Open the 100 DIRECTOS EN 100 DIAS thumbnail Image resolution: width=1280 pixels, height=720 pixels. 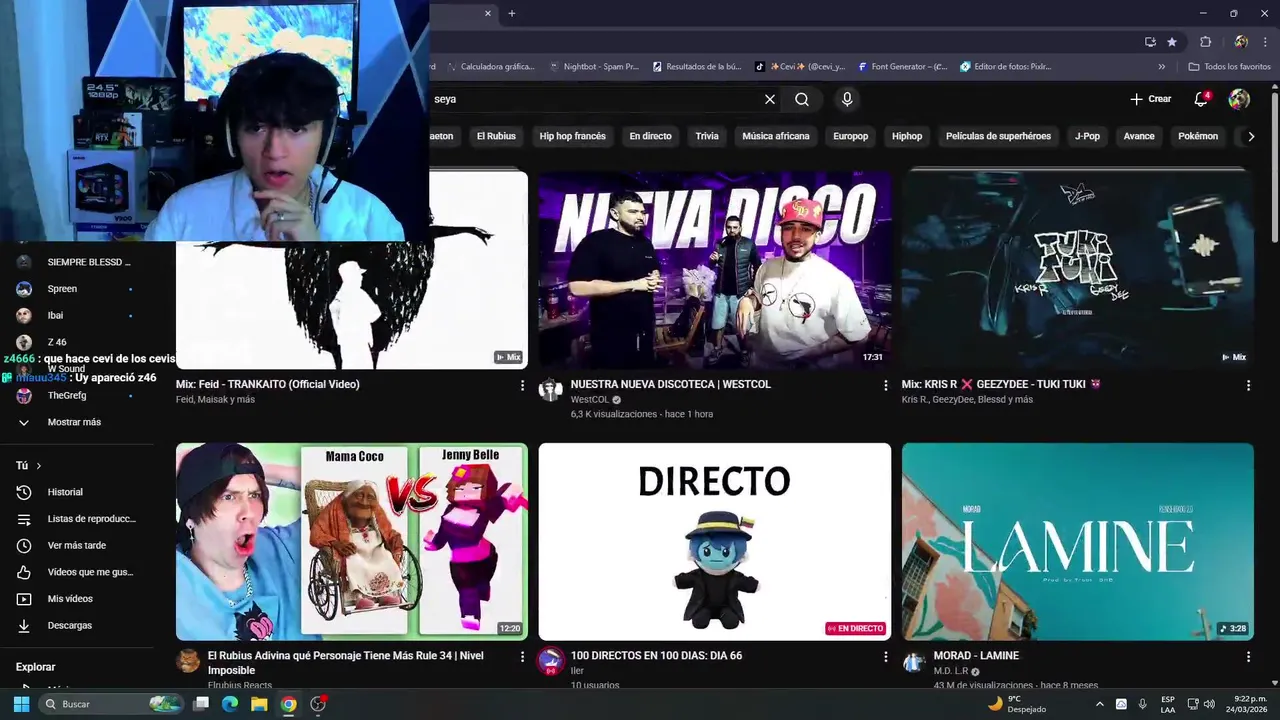click(x=715, y=541)
